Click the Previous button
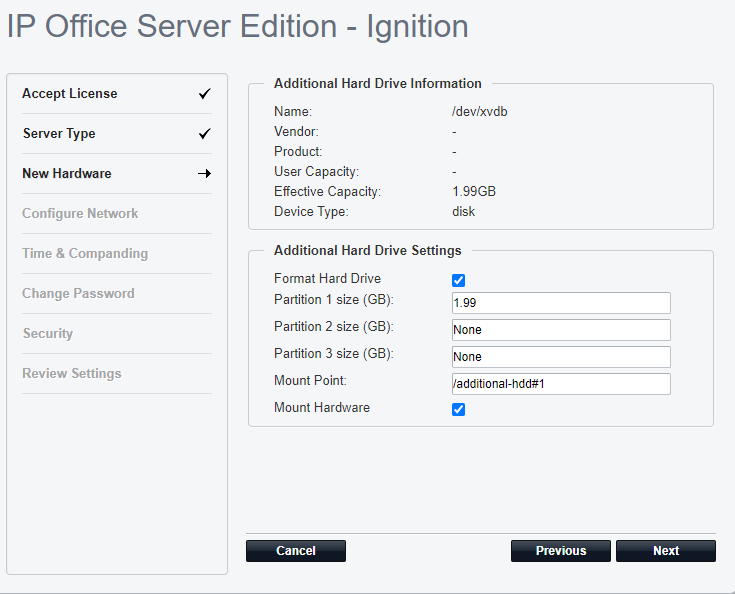This screenshot has width=735, height=594. tap(561, 550)
